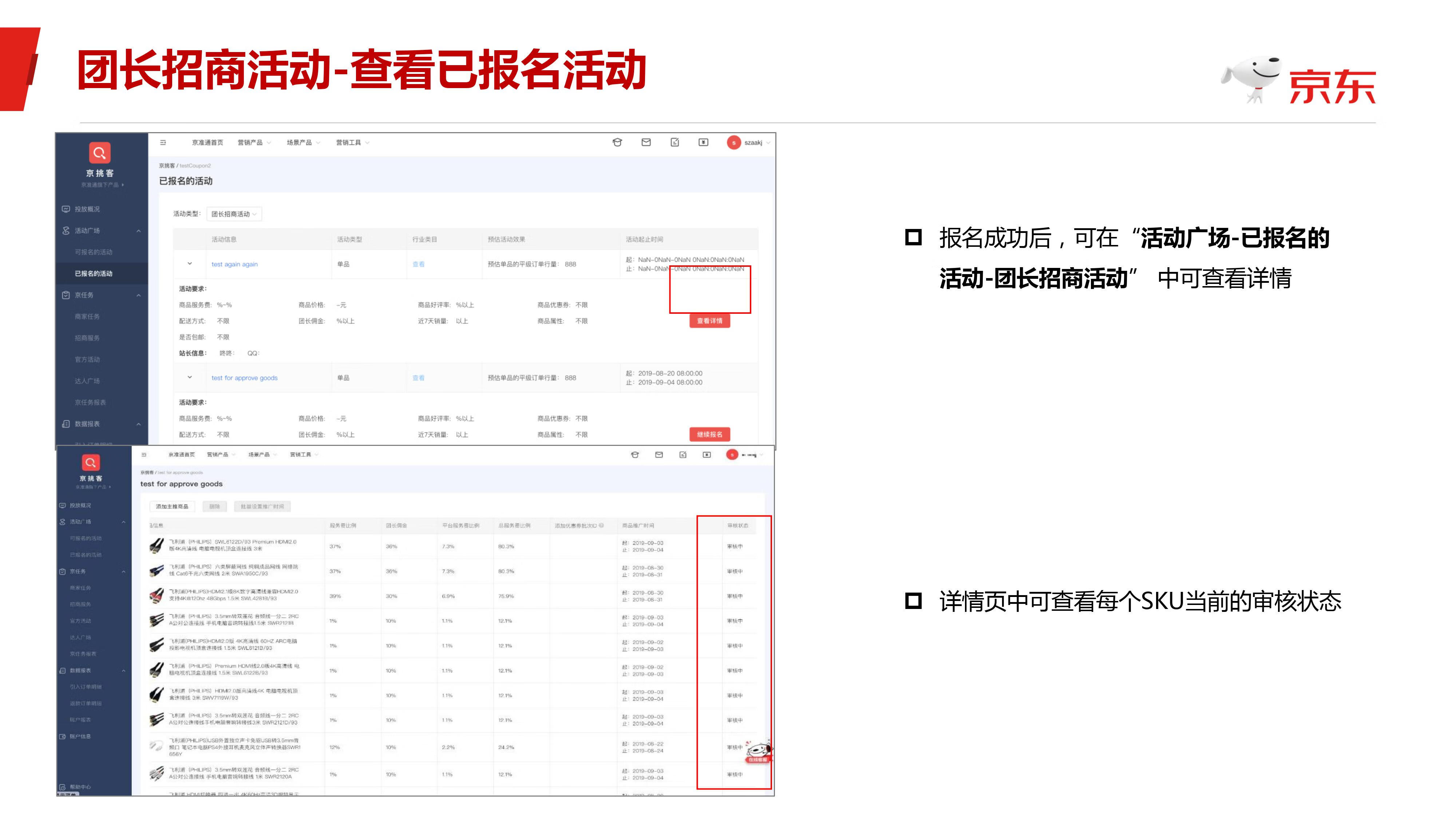This screenshot has height=819, width=1456.
Task: Click 查看 link in test again again row
Action: click(418, 264)
